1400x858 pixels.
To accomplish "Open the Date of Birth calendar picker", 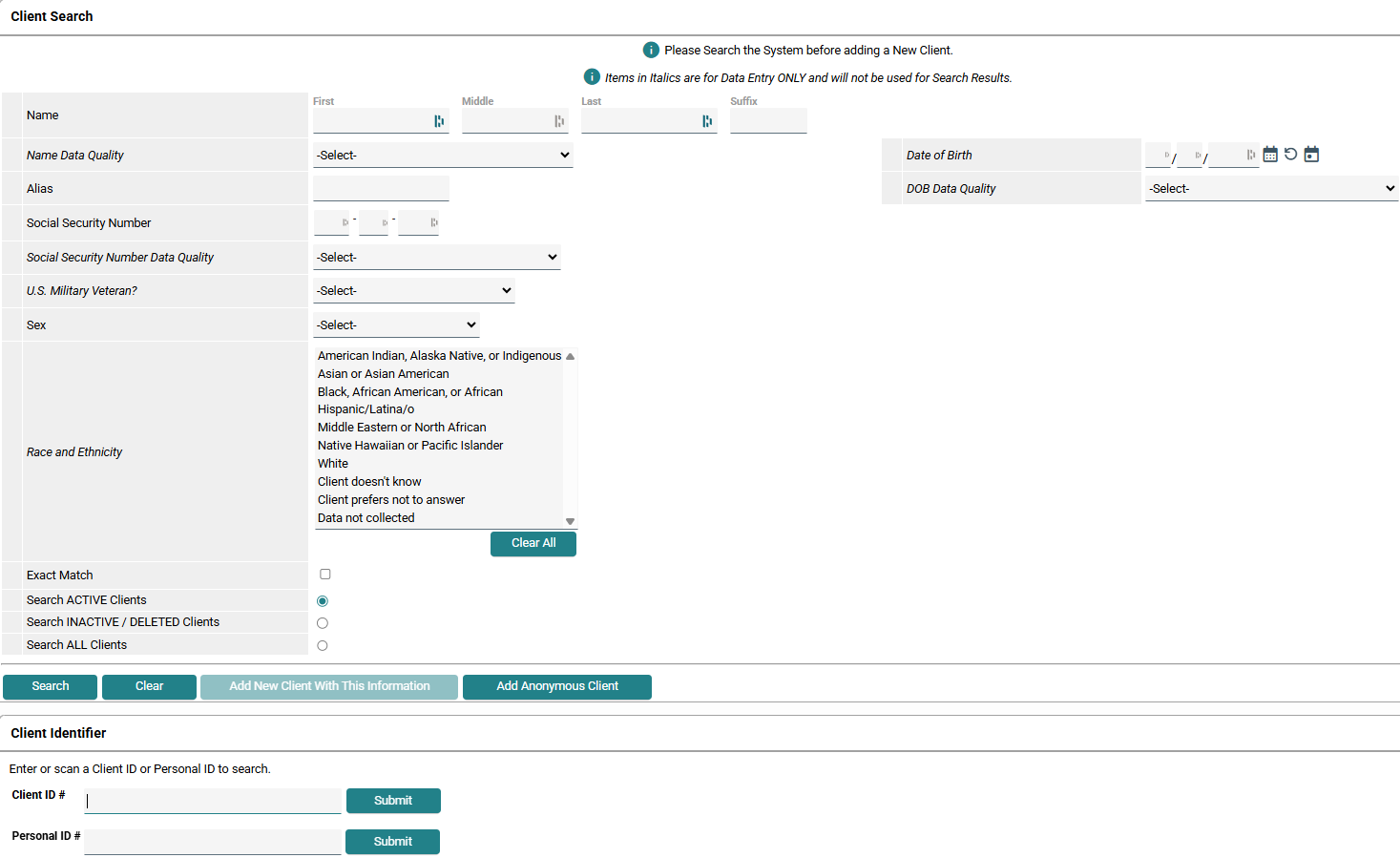I will [x=1270, y=155].
